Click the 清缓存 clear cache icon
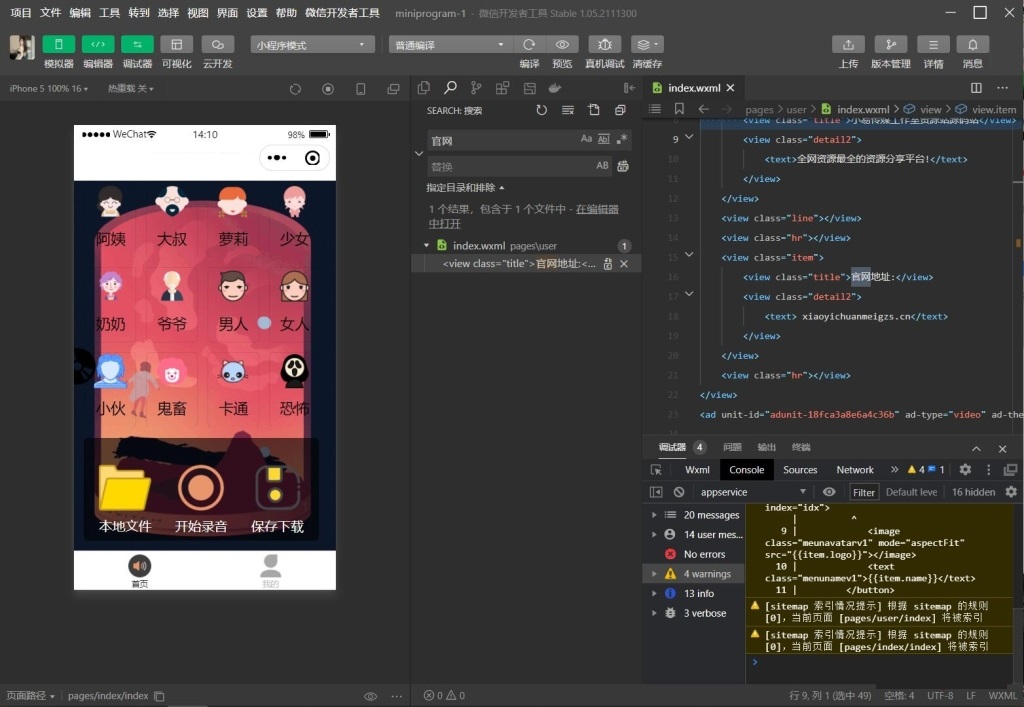The image size is (1024, 707). pos(647,45)
